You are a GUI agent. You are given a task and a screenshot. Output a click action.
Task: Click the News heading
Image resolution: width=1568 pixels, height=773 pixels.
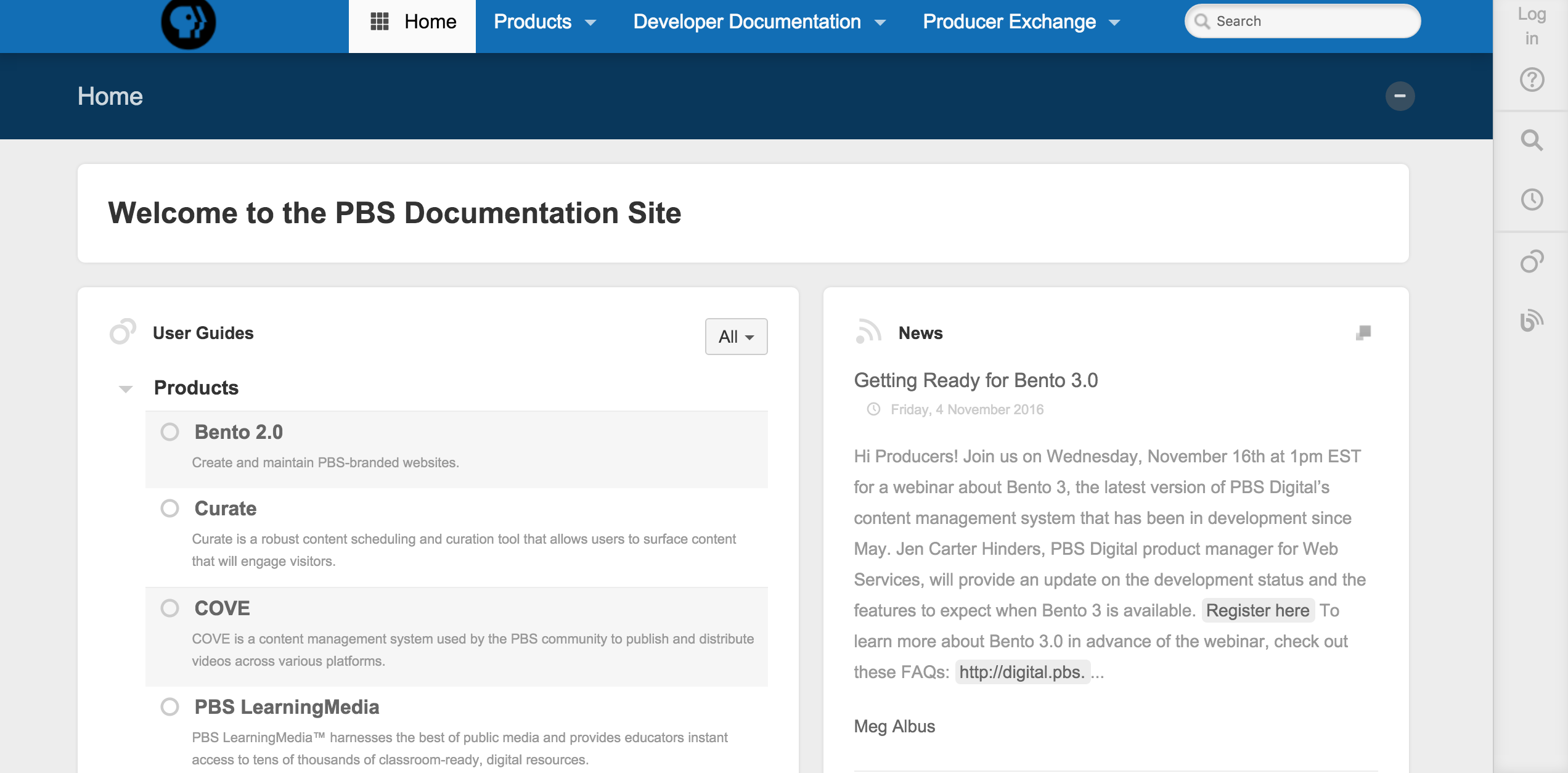click(x=920, y=333)
